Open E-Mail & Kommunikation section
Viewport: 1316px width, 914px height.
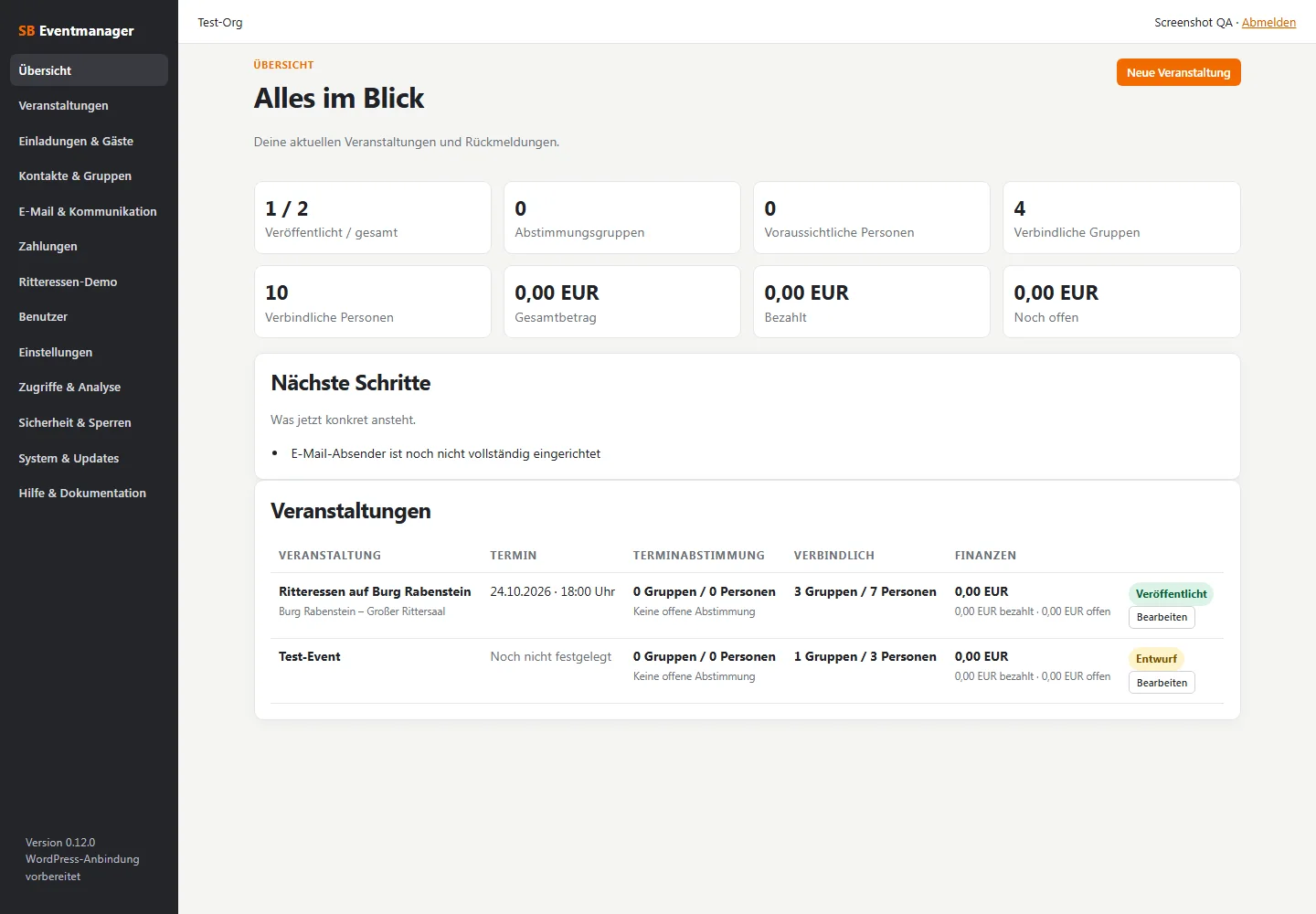tap(89, 211)
